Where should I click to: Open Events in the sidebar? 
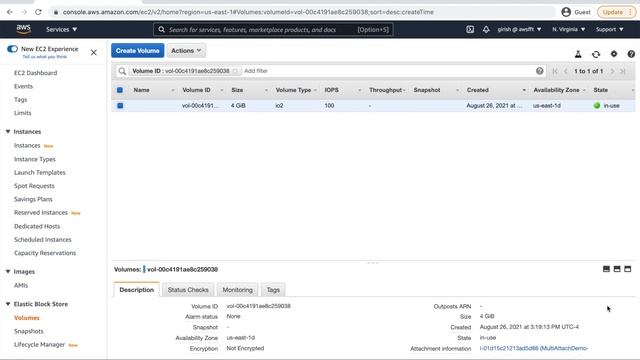pyautogui.click(x=23, y=86)
